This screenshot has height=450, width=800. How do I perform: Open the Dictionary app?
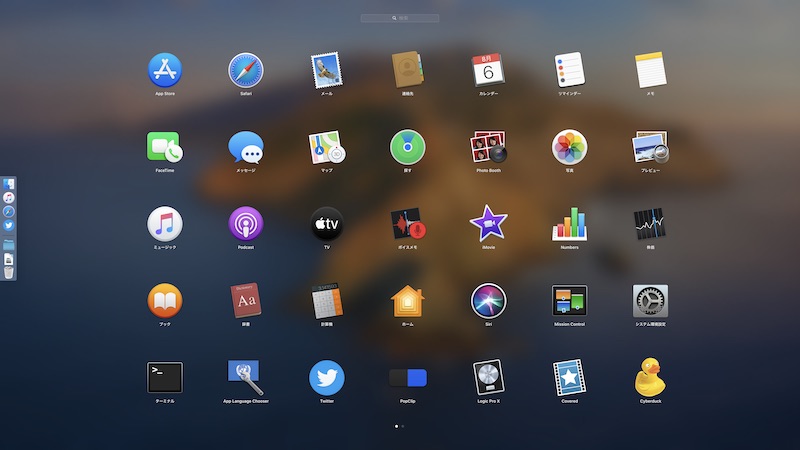click(x=246, y=301)
